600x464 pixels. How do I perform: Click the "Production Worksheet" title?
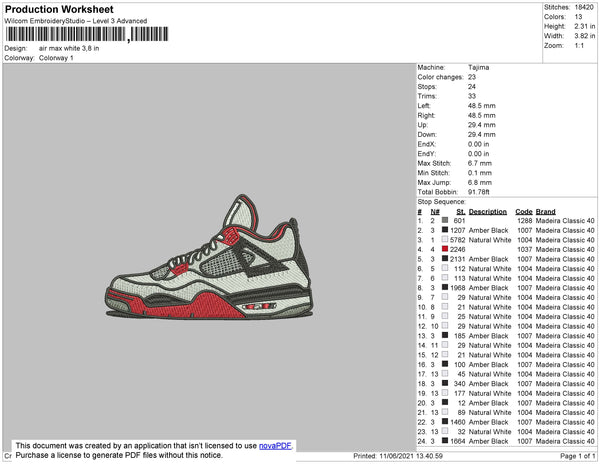pyautogui.click(x=59, y=10)
